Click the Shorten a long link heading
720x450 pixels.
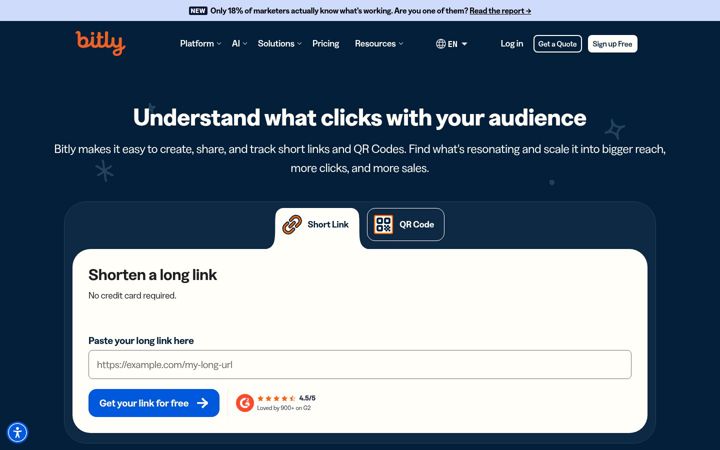pos(152,275)
